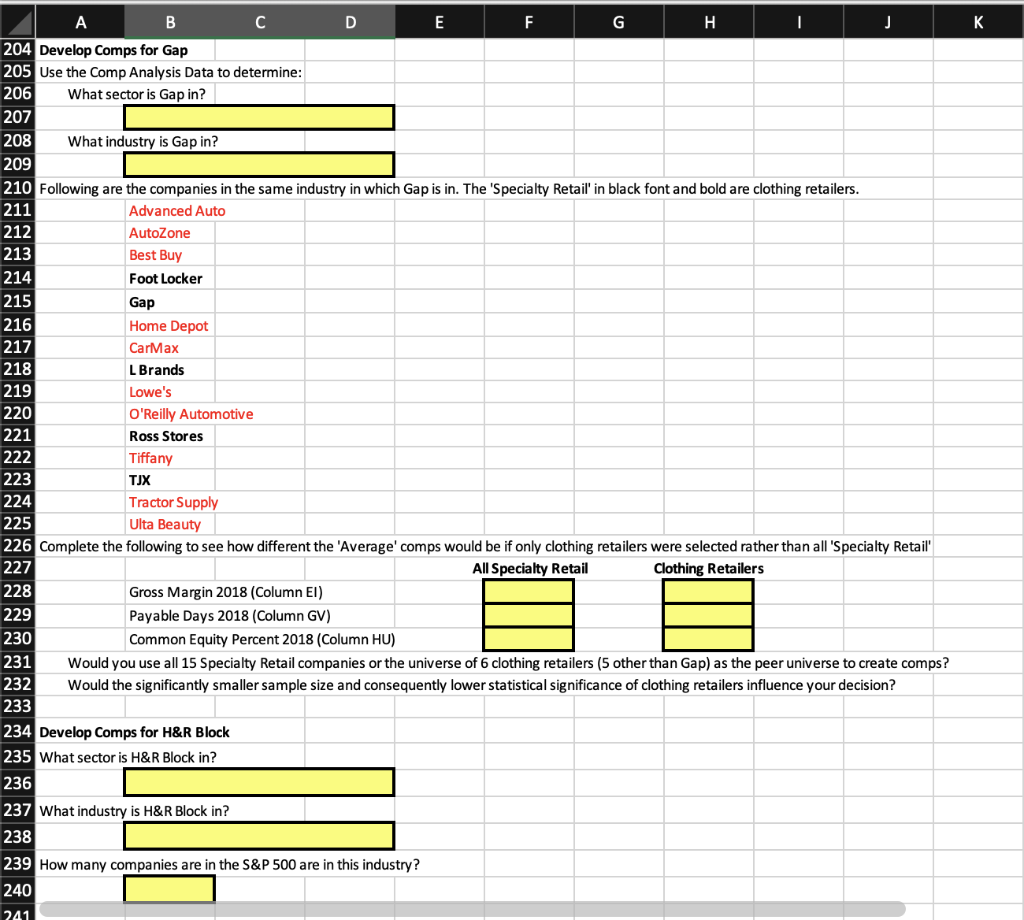Screen dimensions: 1024x920
Task: Select row 204 header
Action: pyautogui.click(x=18, y=49)
